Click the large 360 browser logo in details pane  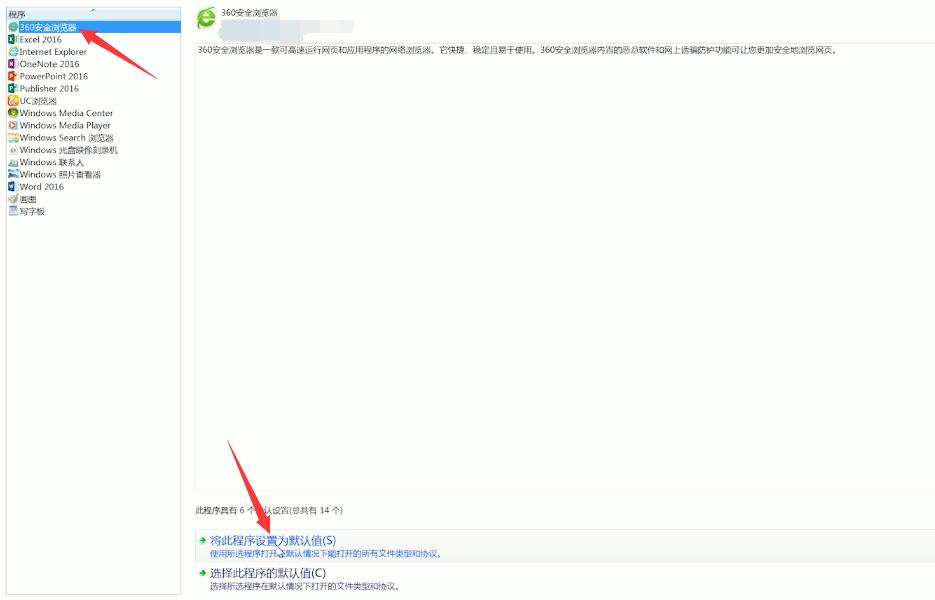[206, 18]
